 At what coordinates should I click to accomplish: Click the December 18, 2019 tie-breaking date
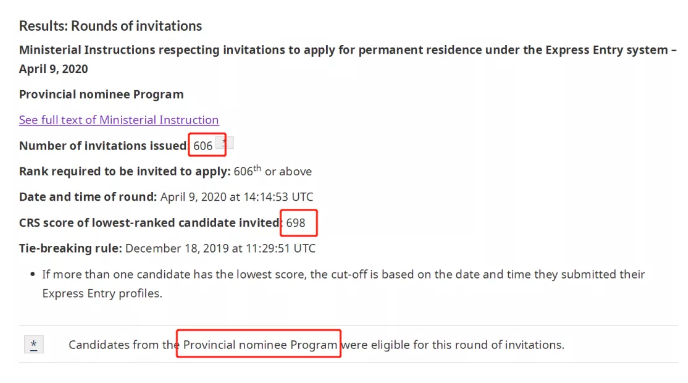pos(176,248)
